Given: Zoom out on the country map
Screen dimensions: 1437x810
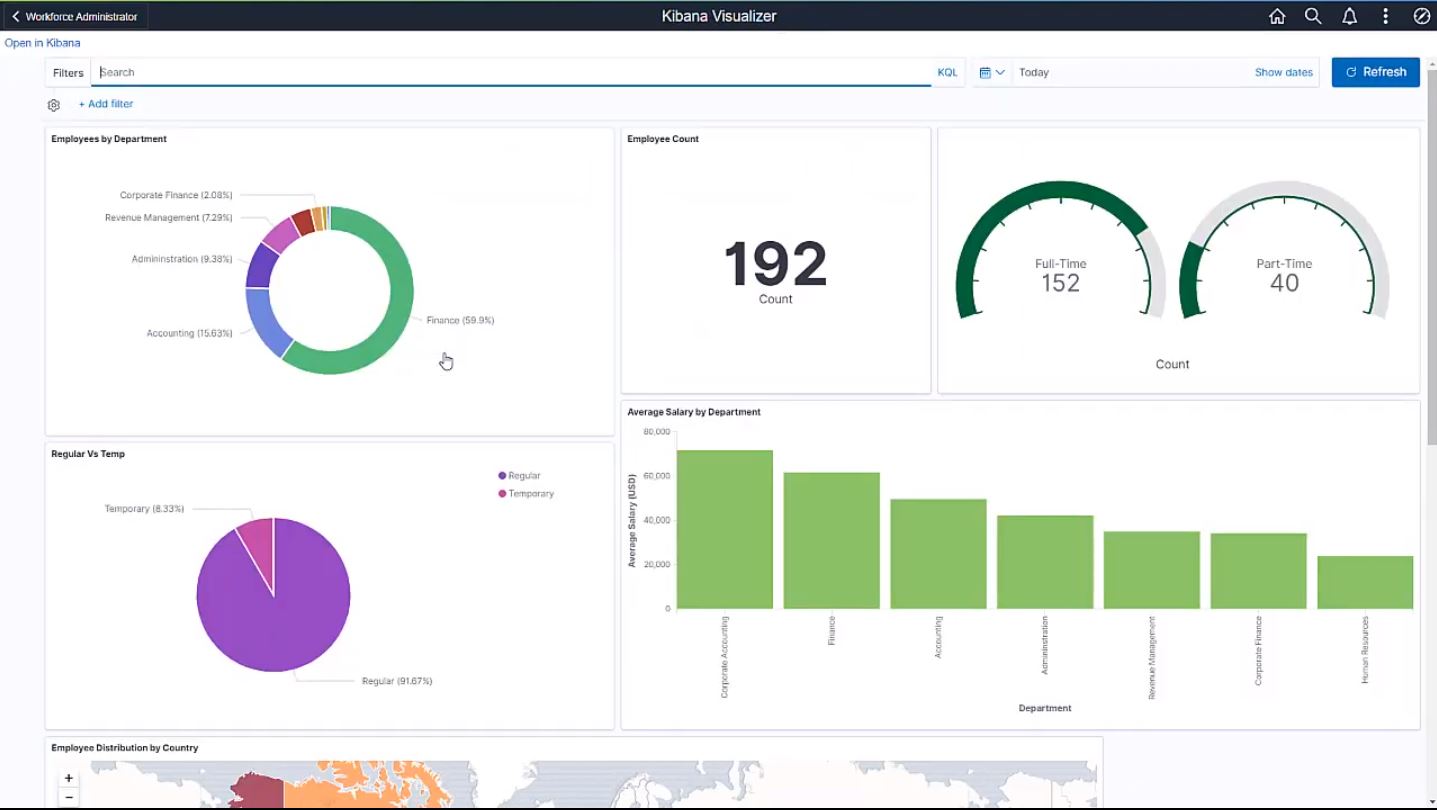Looking at the screenshot, I should point(68,798).
